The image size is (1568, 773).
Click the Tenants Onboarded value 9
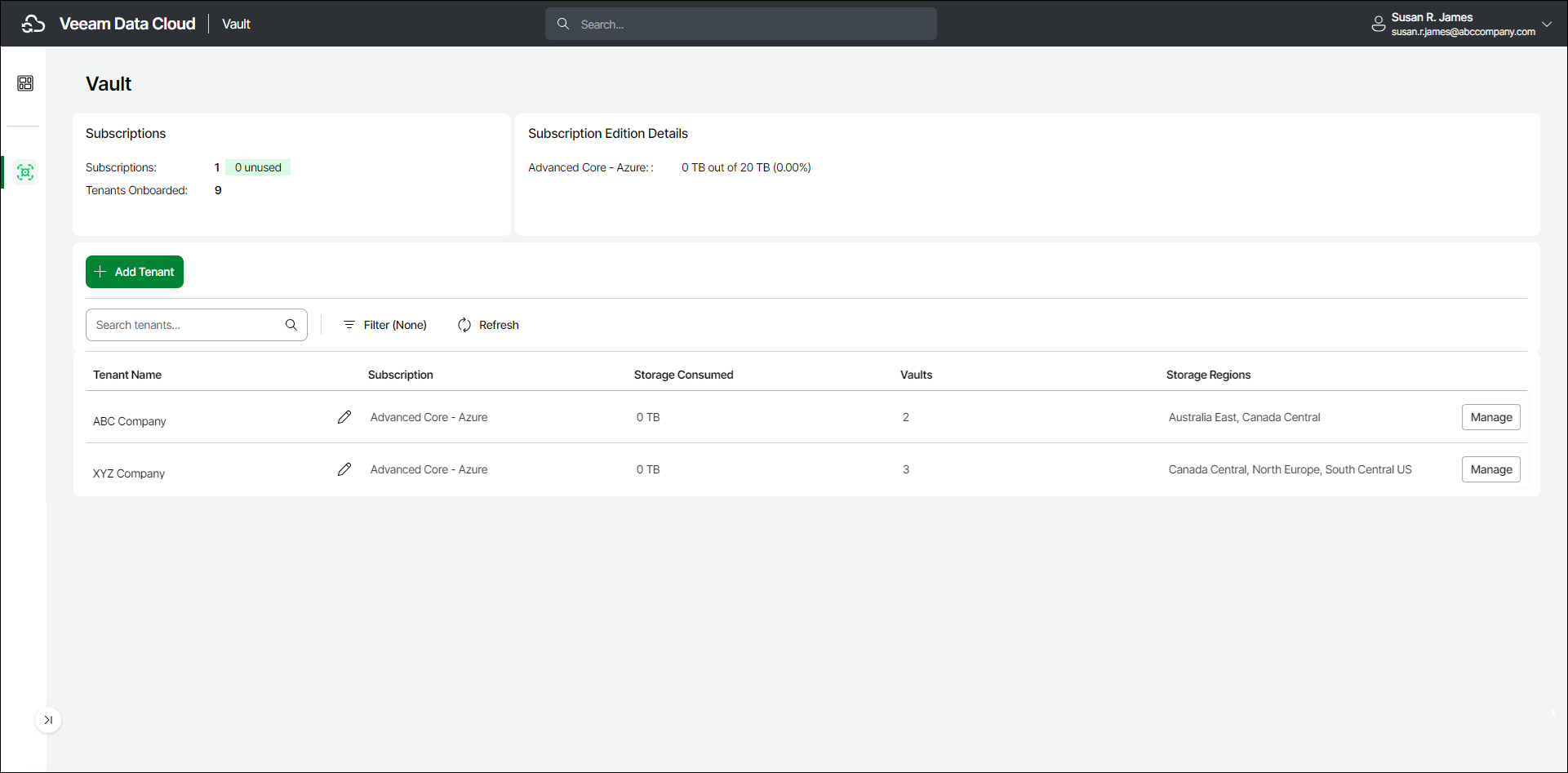point(218,190)
